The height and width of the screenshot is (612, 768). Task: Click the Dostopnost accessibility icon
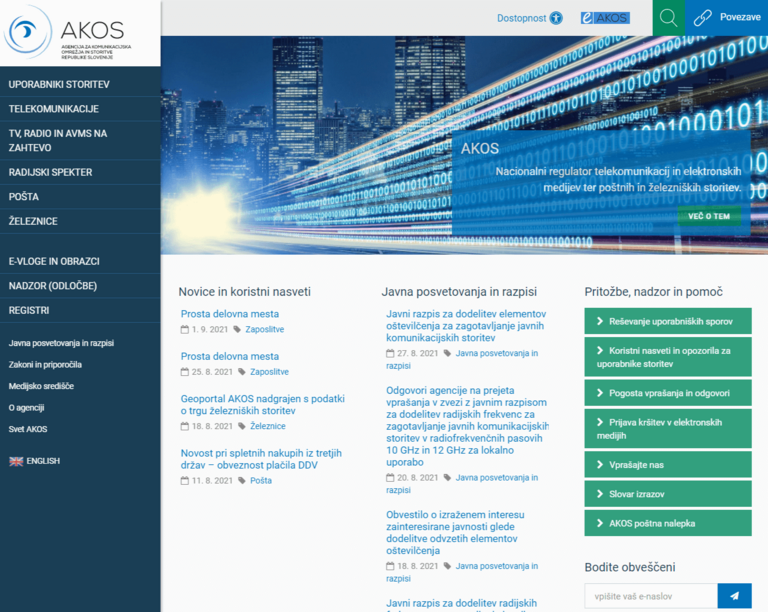[x=556, y=18]
